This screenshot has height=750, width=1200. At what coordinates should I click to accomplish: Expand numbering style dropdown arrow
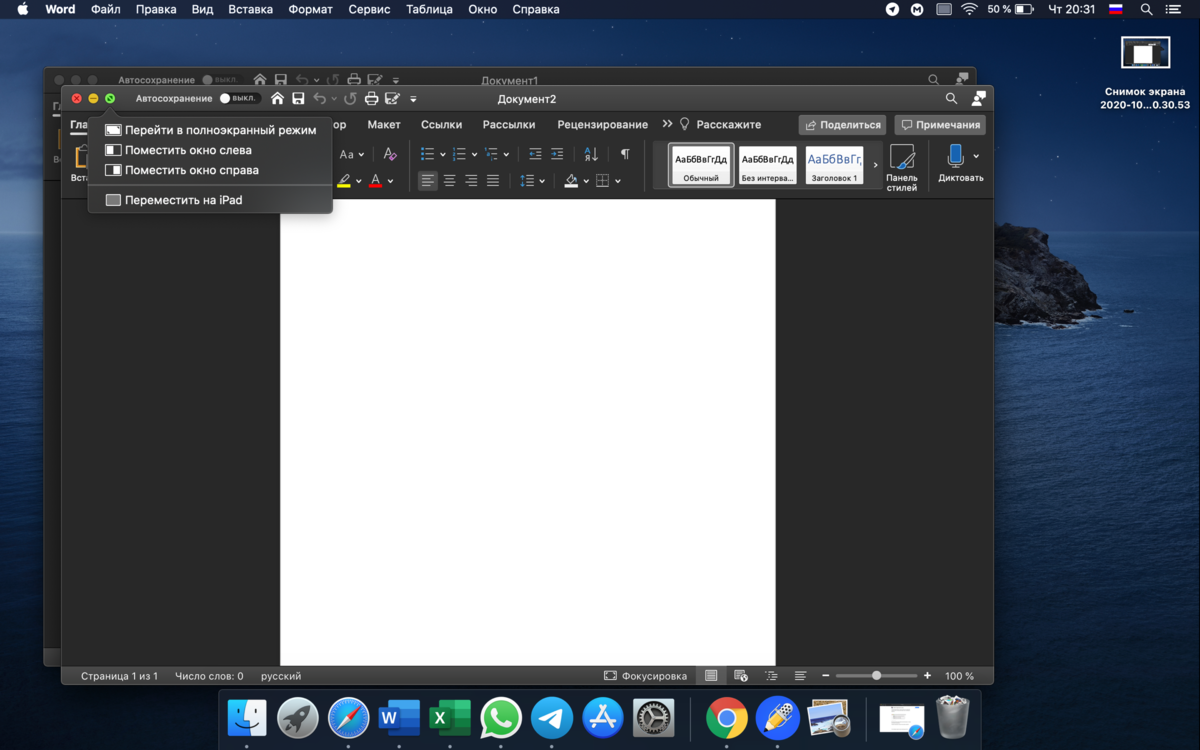[475, 155]
